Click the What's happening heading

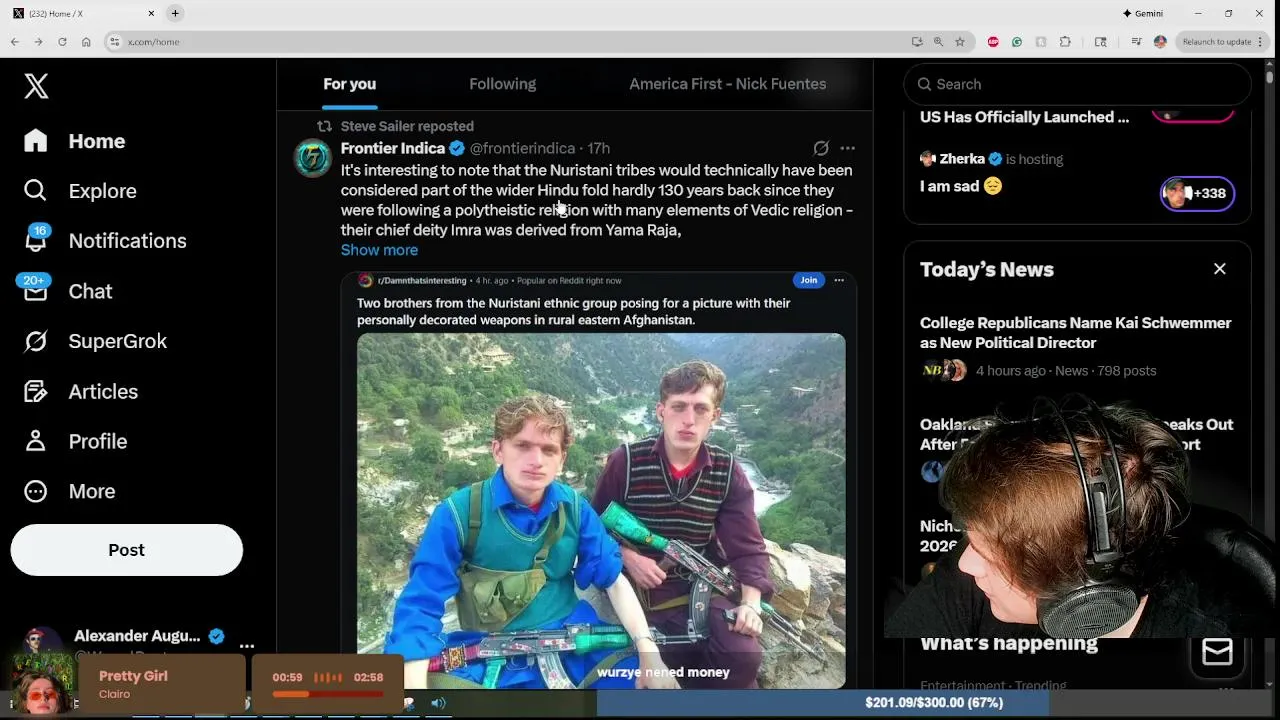[1009, 643]
